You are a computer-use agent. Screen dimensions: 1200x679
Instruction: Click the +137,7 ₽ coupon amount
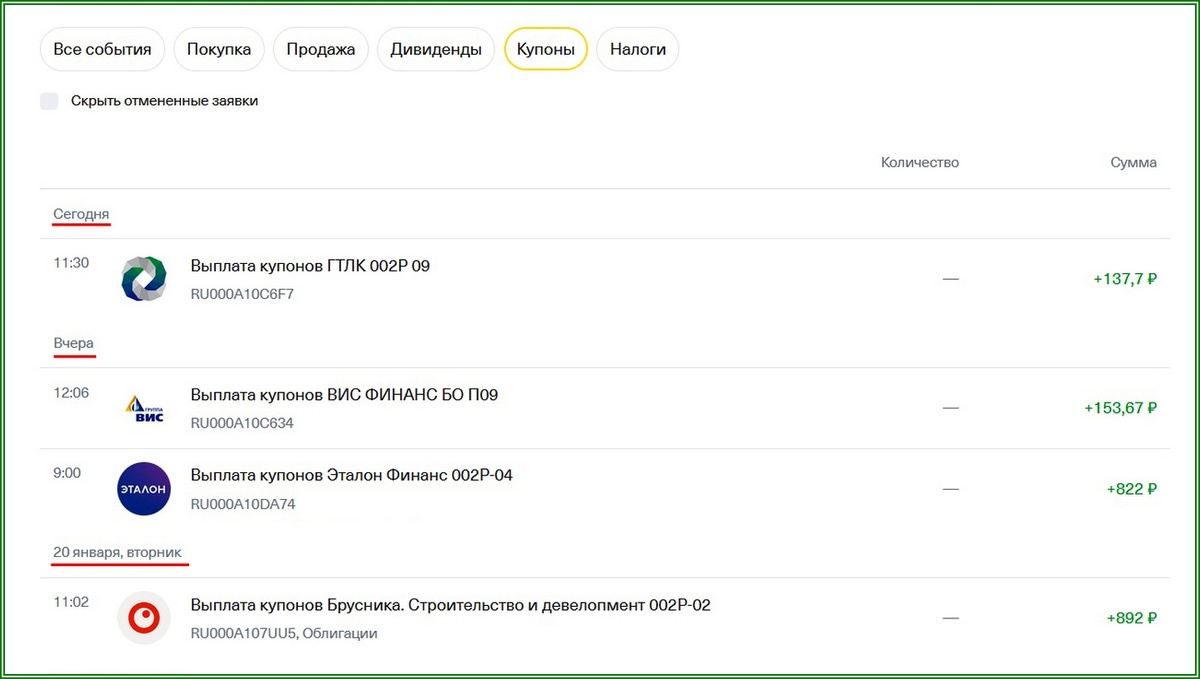(1126, 279)
